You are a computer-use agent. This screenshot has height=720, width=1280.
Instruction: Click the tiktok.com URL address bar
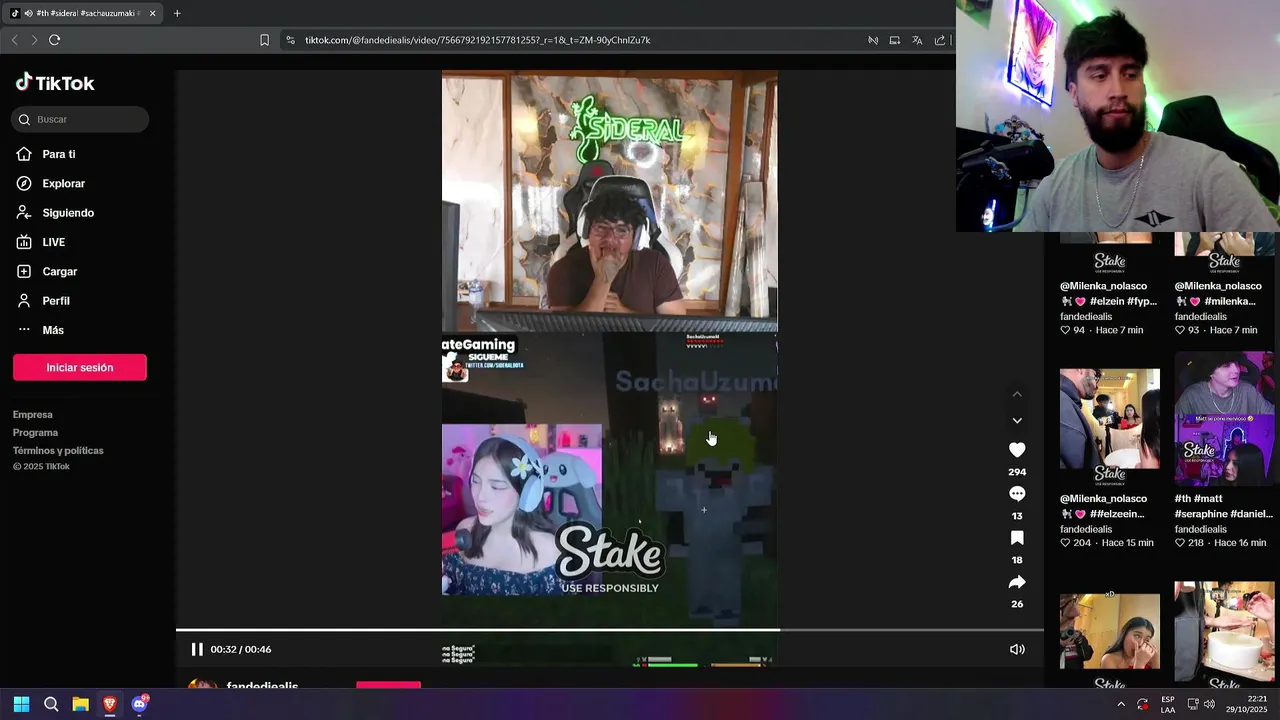tap(477, 40)
